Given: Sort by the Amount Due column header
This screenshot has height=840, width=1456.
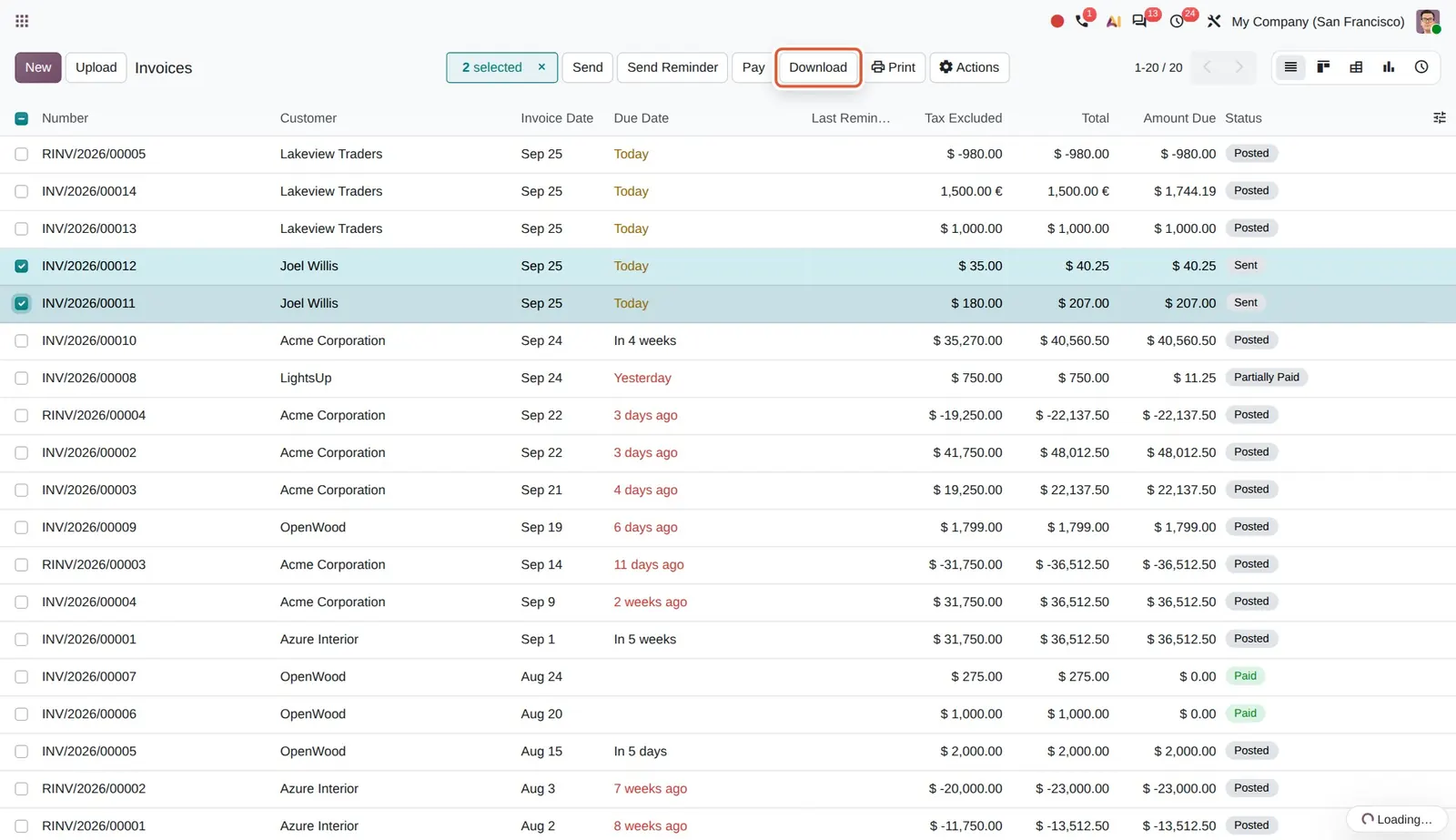Looking at the screenshot, I should (x=1179, y=118).
